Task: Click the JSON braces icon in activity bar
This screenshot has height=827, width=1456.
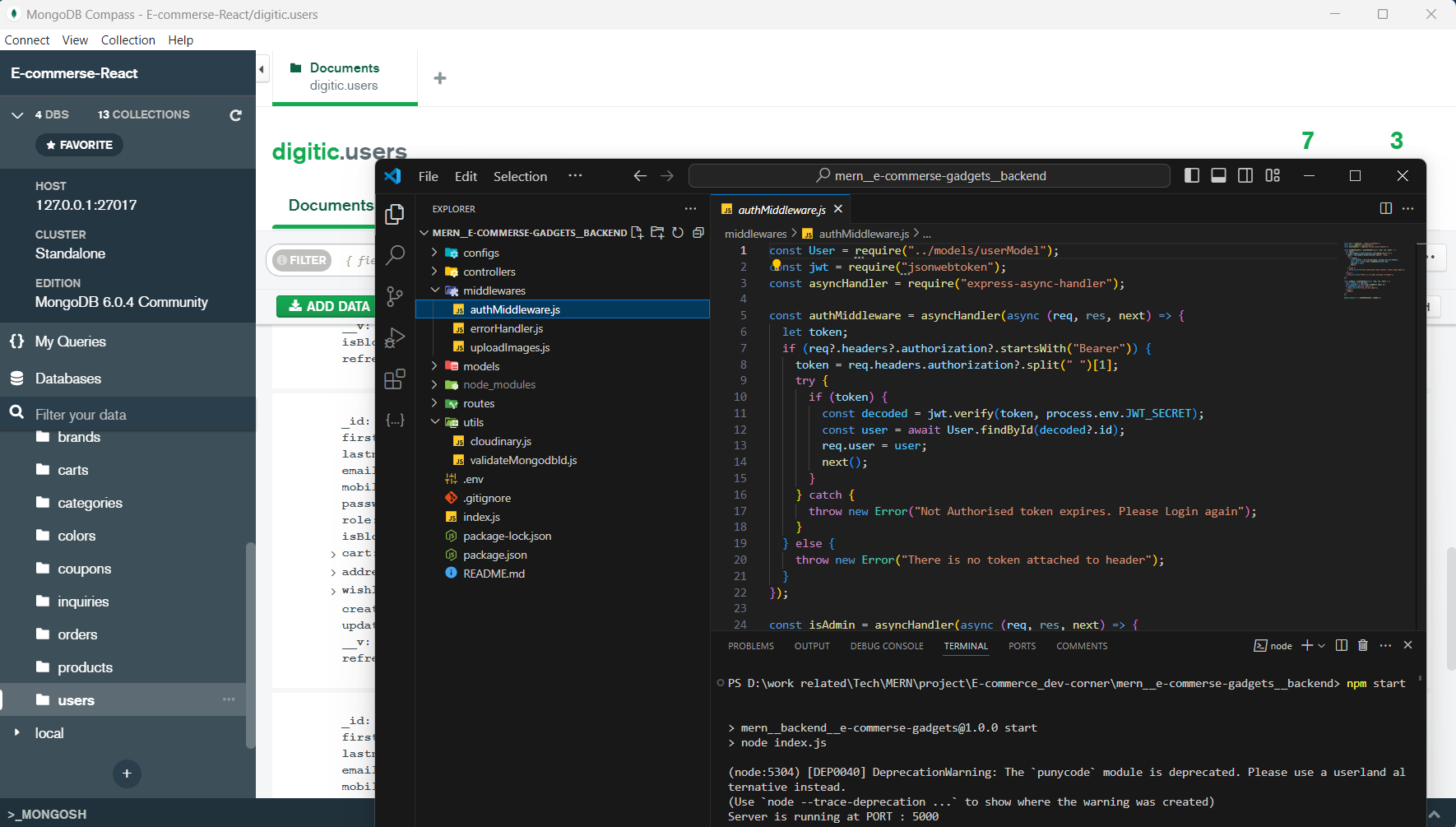Action: (x=395, y=420)
